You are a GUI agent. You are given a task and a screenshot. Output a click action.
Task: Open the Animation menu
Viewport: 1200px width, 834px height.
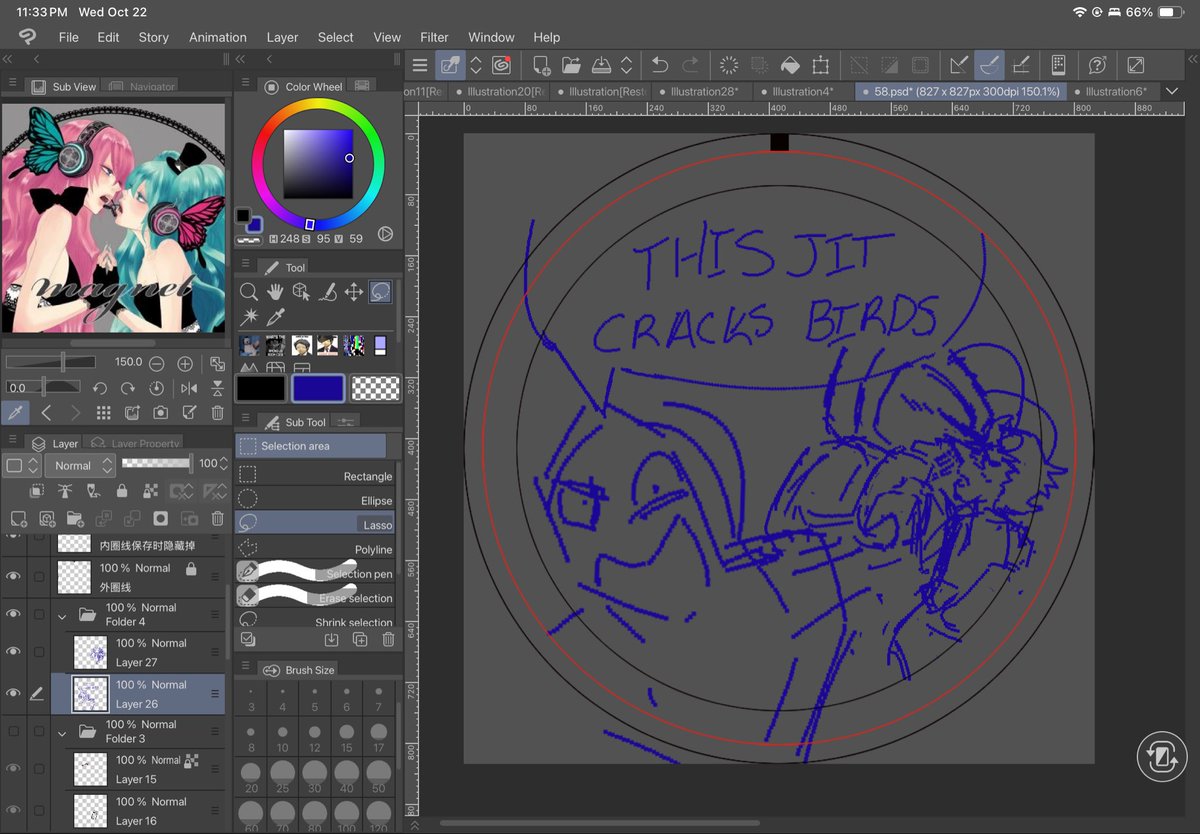pyautogui.click(x=217, y=37)
